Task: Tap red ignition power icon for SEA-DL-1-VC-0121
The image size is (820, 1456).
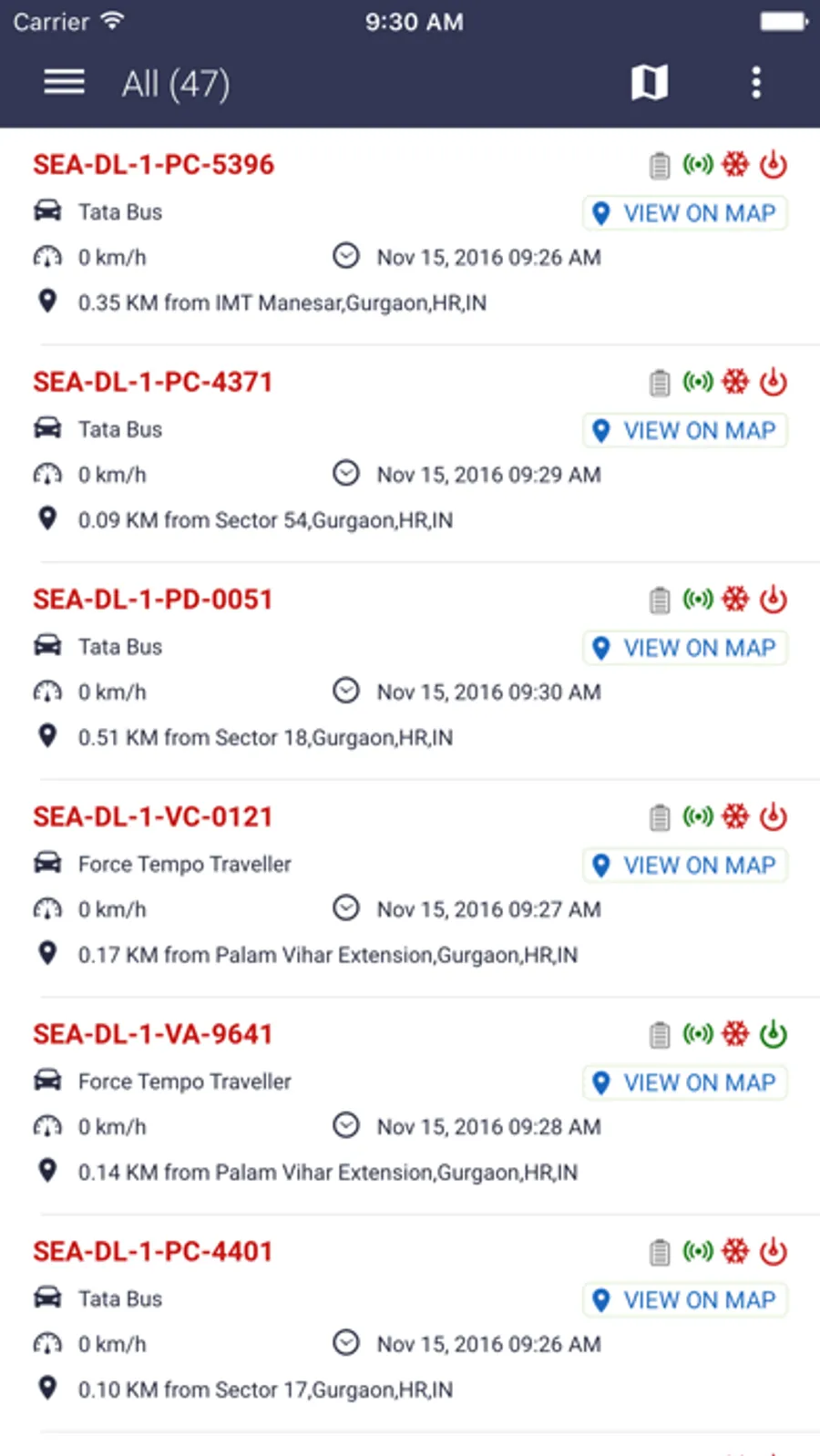Action: [x=774, y=816]
